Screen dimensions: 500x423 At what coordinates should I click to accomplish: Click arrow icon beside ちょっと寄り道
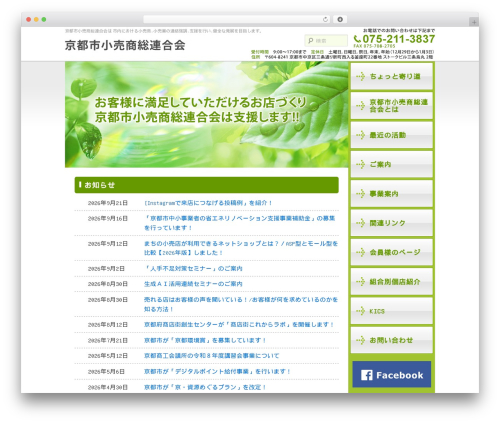[361, 76]
